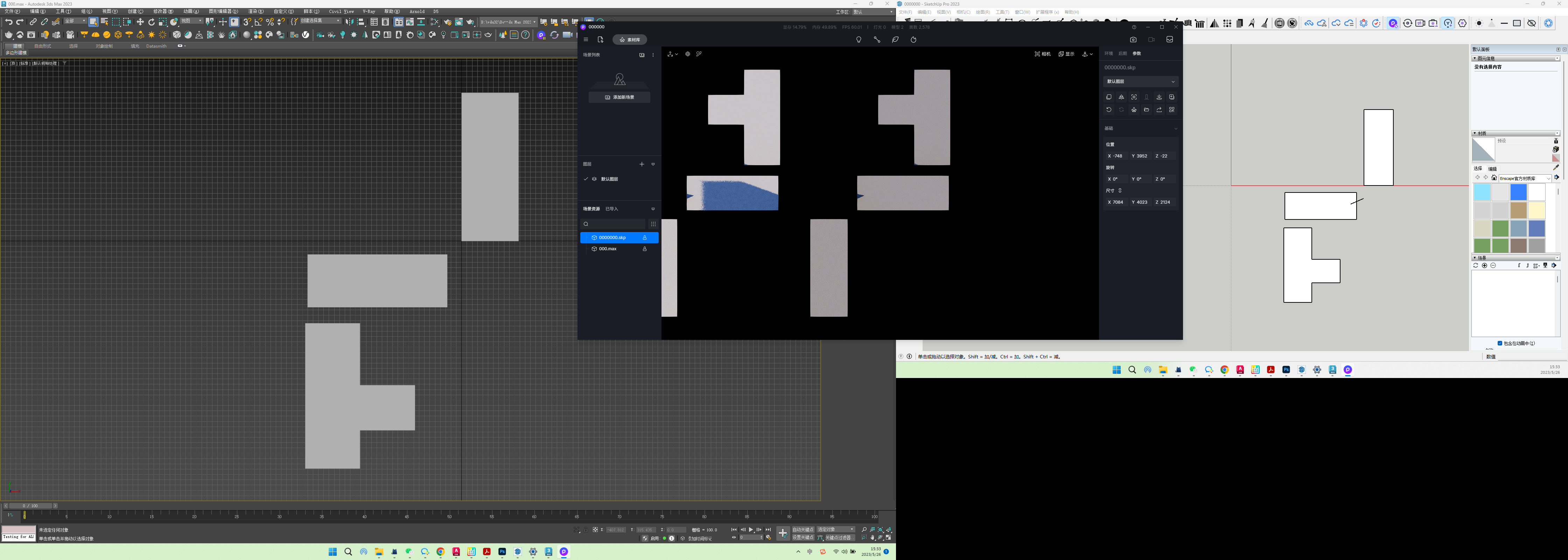Toggle lock on 000.max in D5
The height and width of the screenshot is (560, 1568).
tap(645, 249)
